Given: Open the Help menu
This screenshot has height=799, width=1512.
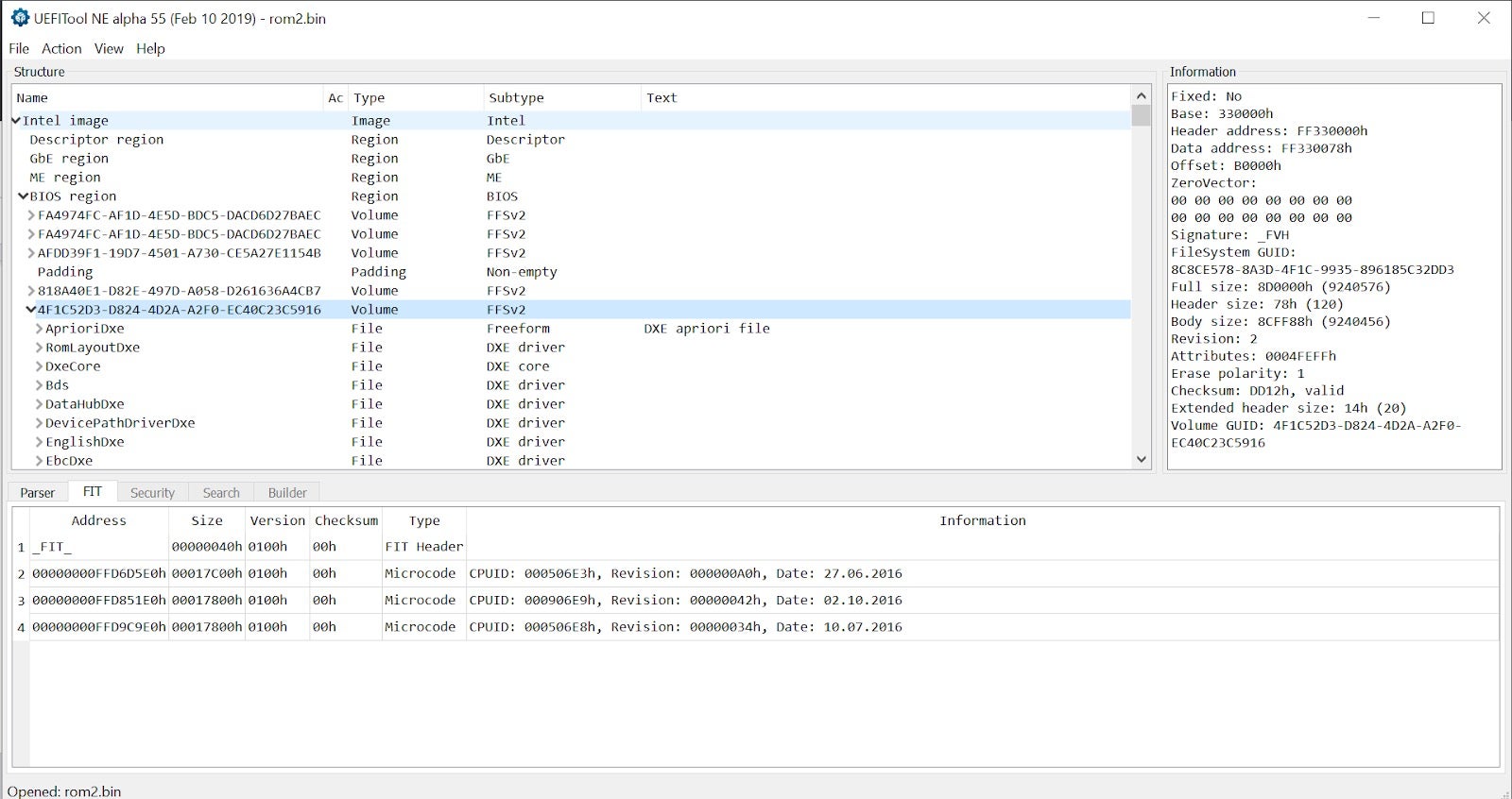Looking at the screenshot, I should [x=150, y=48].
